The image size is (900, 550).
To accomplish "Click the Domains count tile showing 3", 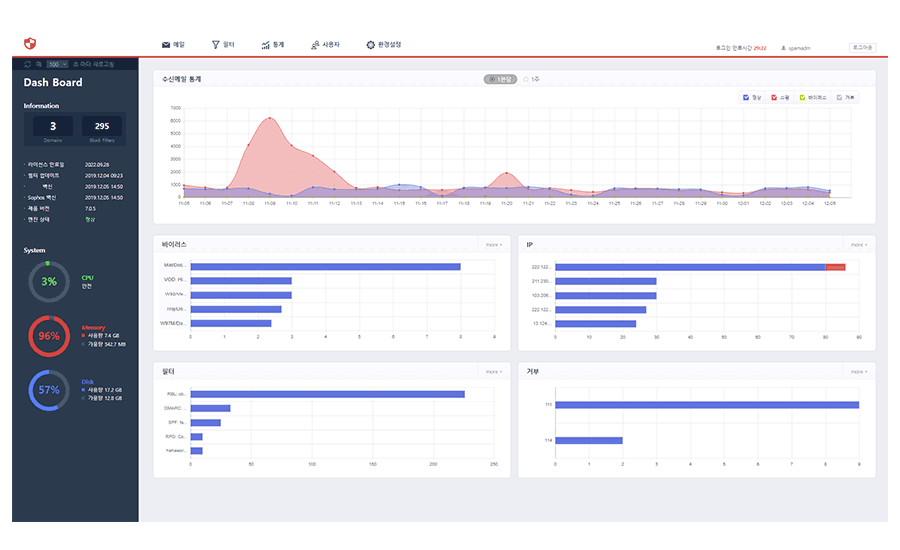I will click(53, 126).
